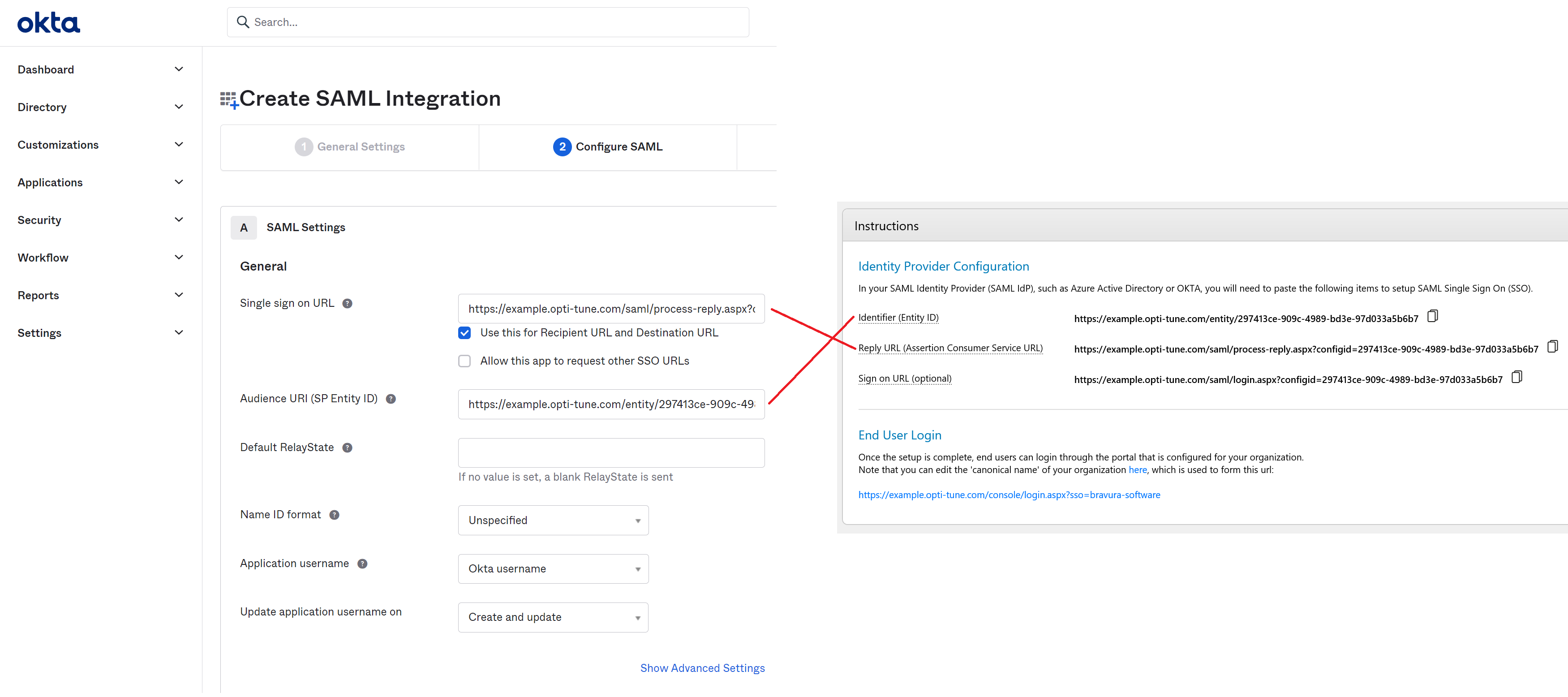This screenshot has height=697, width=1568.
Task: Enable Allow this app to request other SSO URLs
Action: 464,361
